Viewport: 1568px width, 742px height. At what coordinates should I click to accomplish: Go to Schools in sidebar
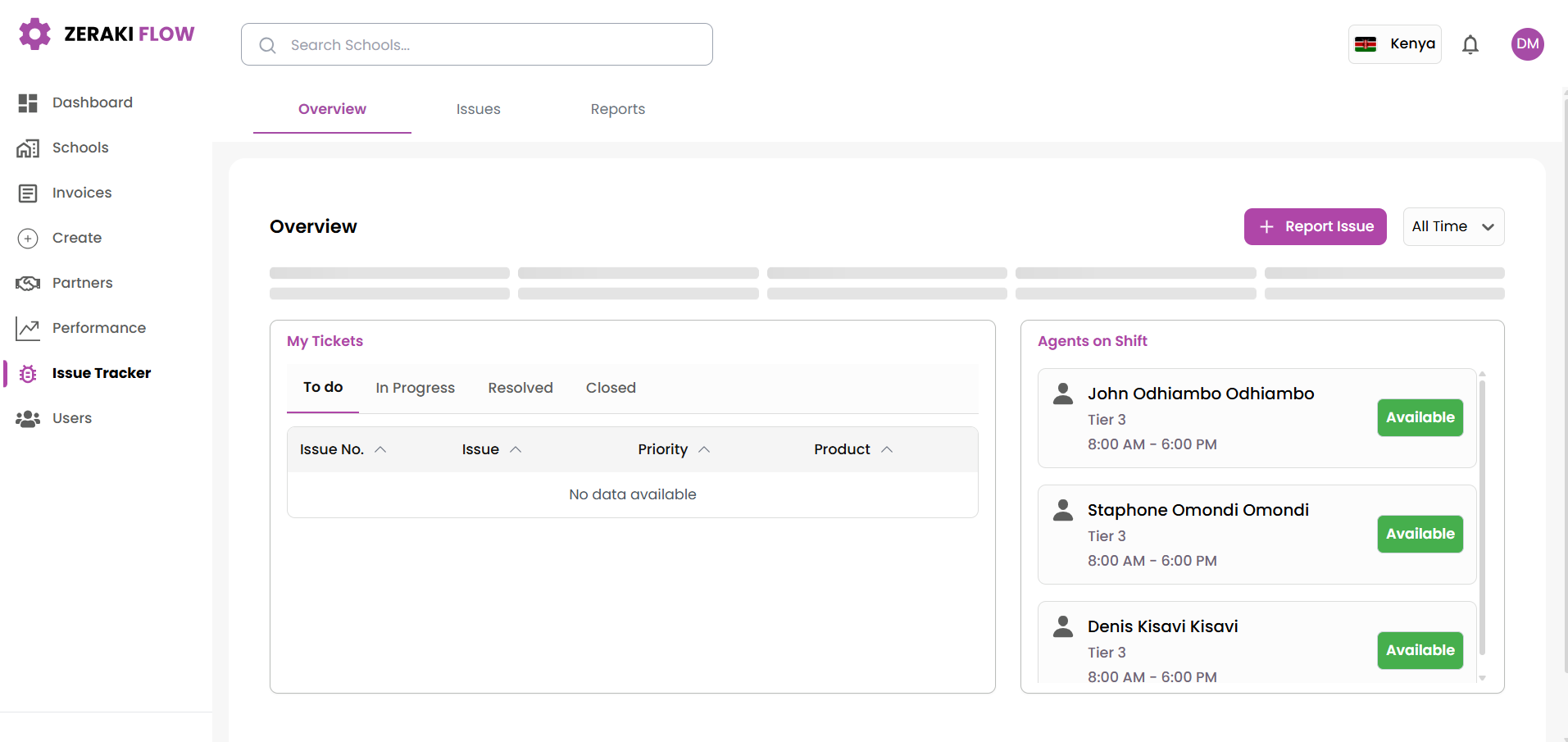tap(80, 148)
